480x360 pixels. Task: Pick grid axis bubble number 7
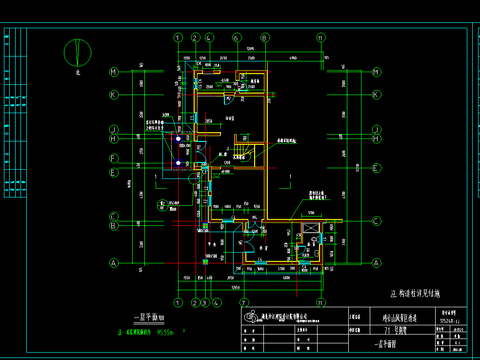click(x=244, y=303)
